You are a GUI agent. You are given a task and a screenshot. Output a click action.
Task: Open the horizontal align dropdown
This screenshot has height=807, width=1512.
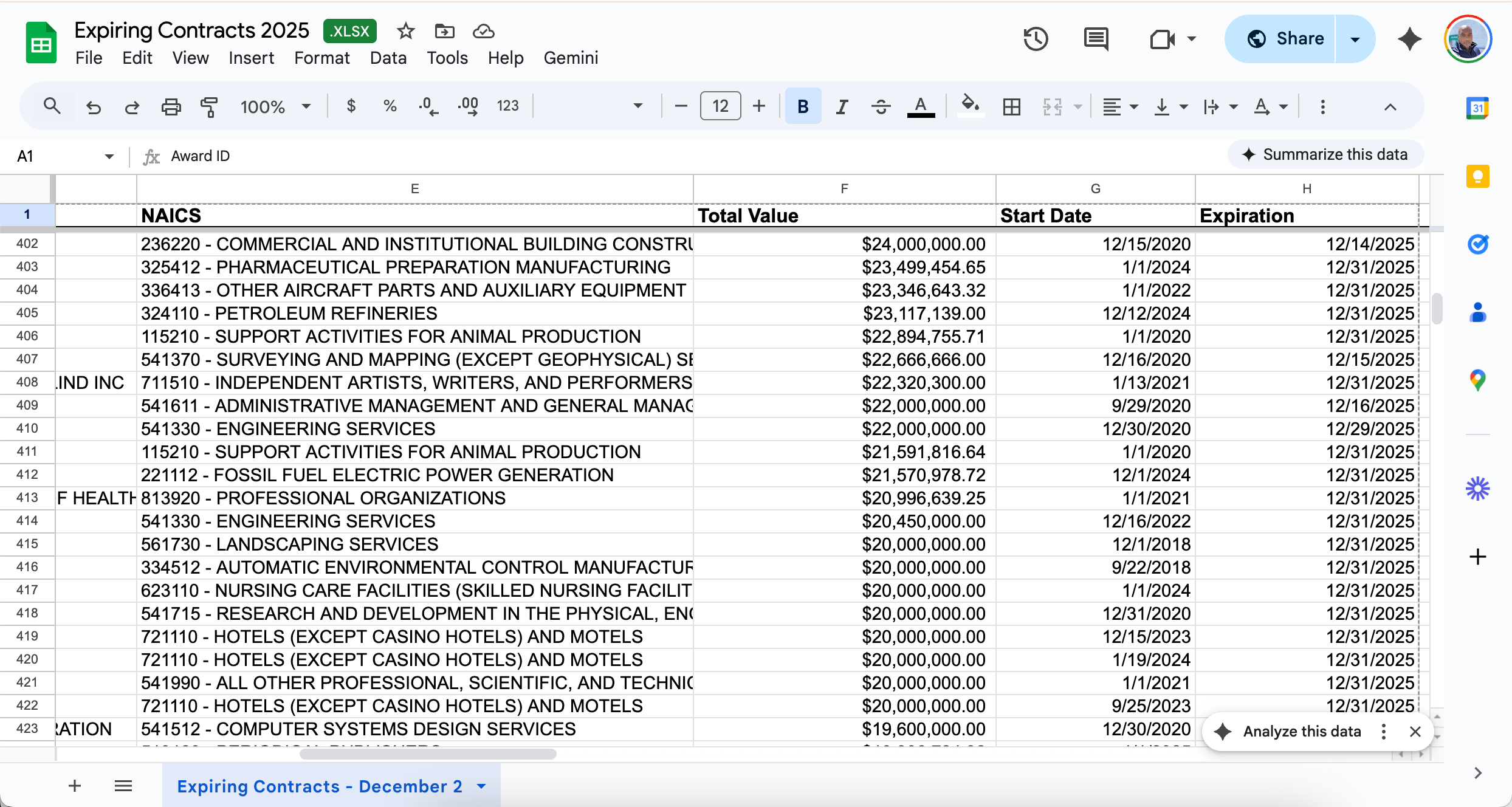pos(1120,107)
